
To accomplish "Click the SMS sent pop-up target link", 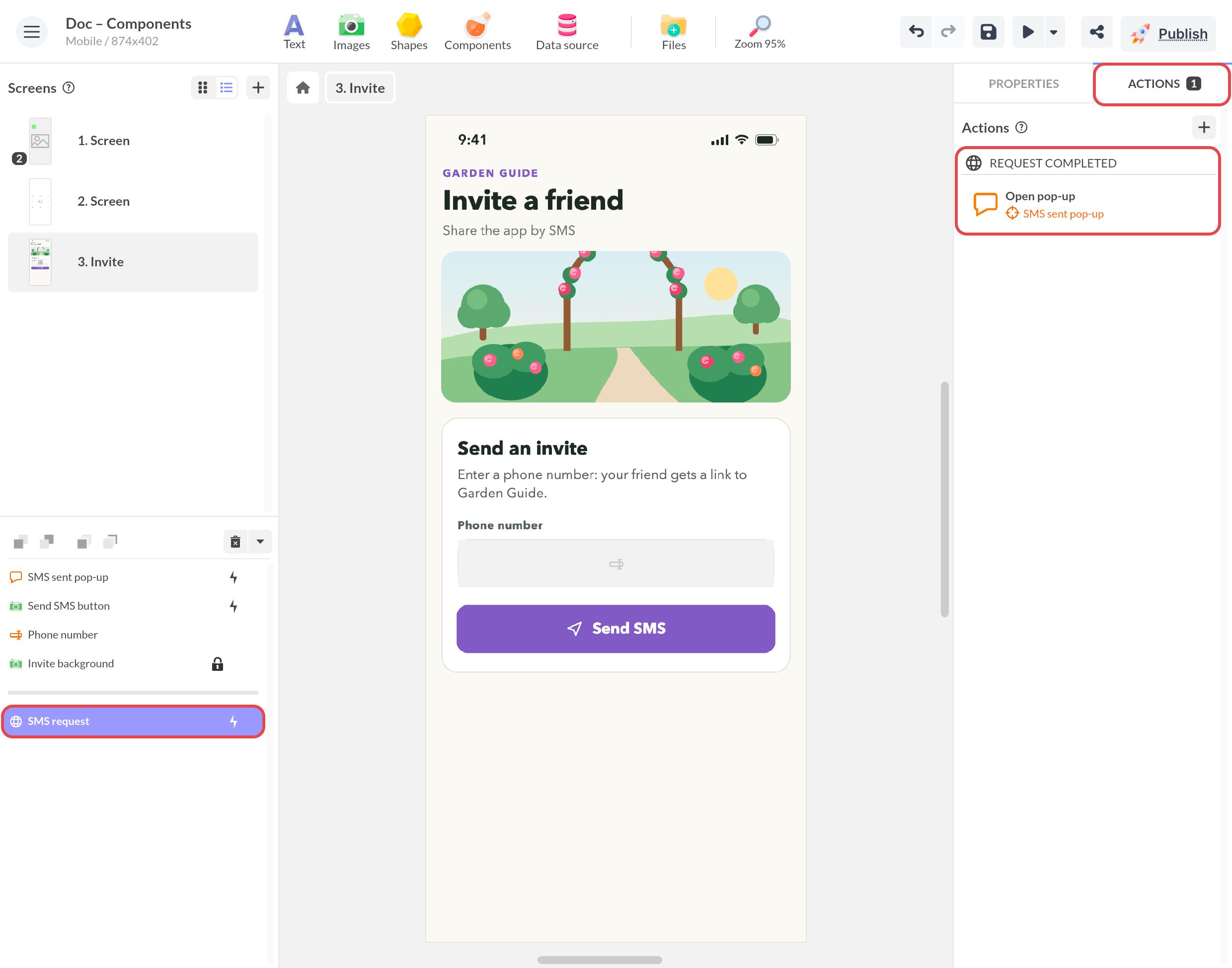I will click(x=1063, y=214).
